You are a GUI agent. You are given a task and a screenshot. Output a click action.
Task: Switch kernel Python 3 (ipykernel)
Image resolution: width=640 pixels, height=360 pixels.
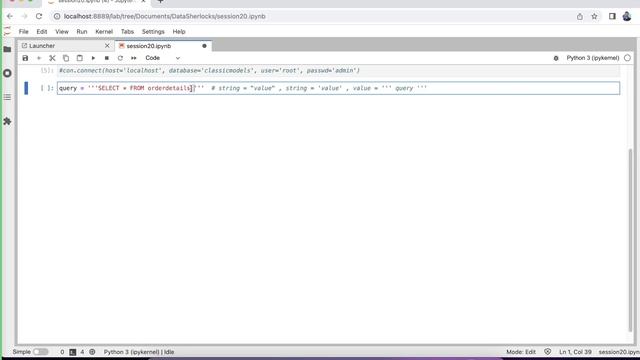(593, 58)
